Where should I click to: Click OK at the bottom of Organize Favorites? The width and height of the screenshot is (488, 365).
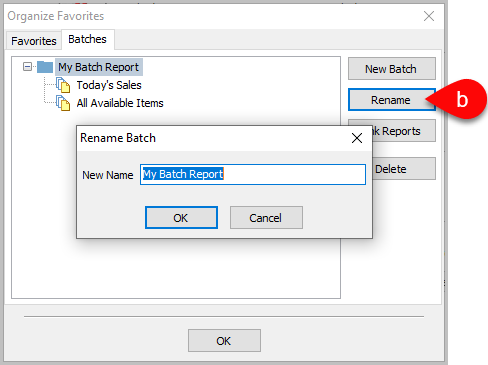tap(224, 341)
